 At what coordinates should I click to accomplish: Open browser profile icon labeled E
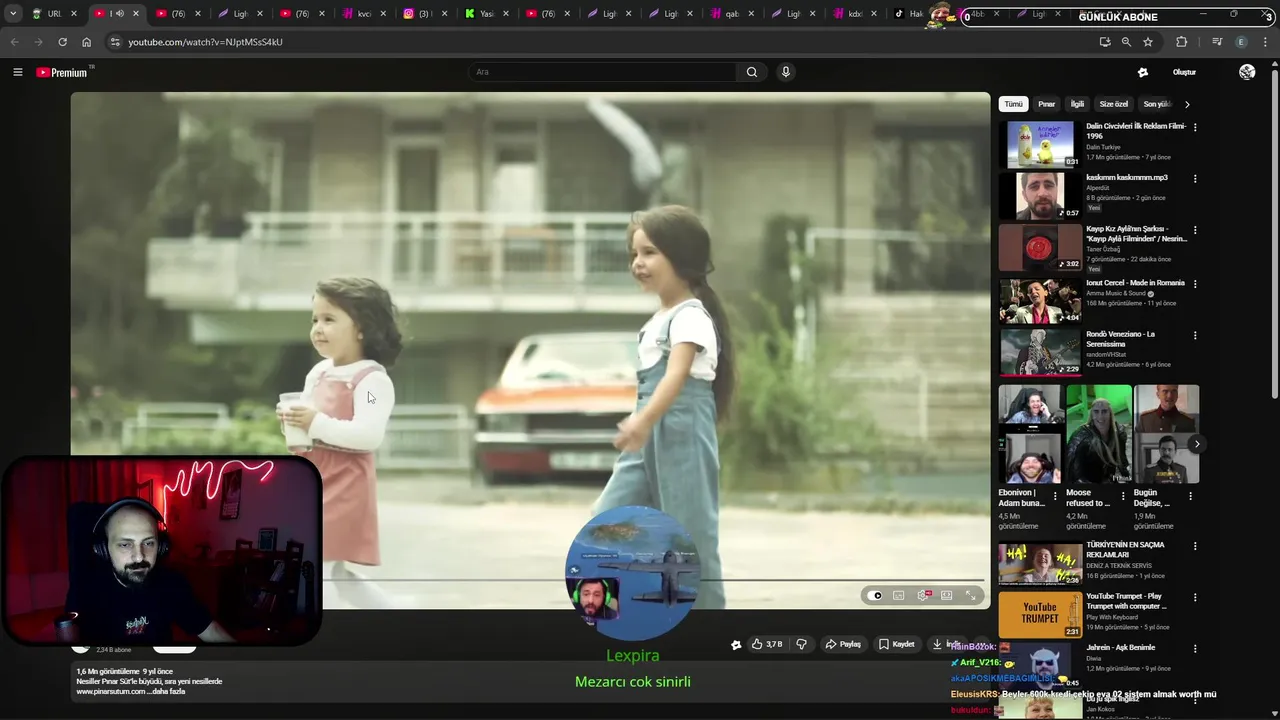point(1242,42)
